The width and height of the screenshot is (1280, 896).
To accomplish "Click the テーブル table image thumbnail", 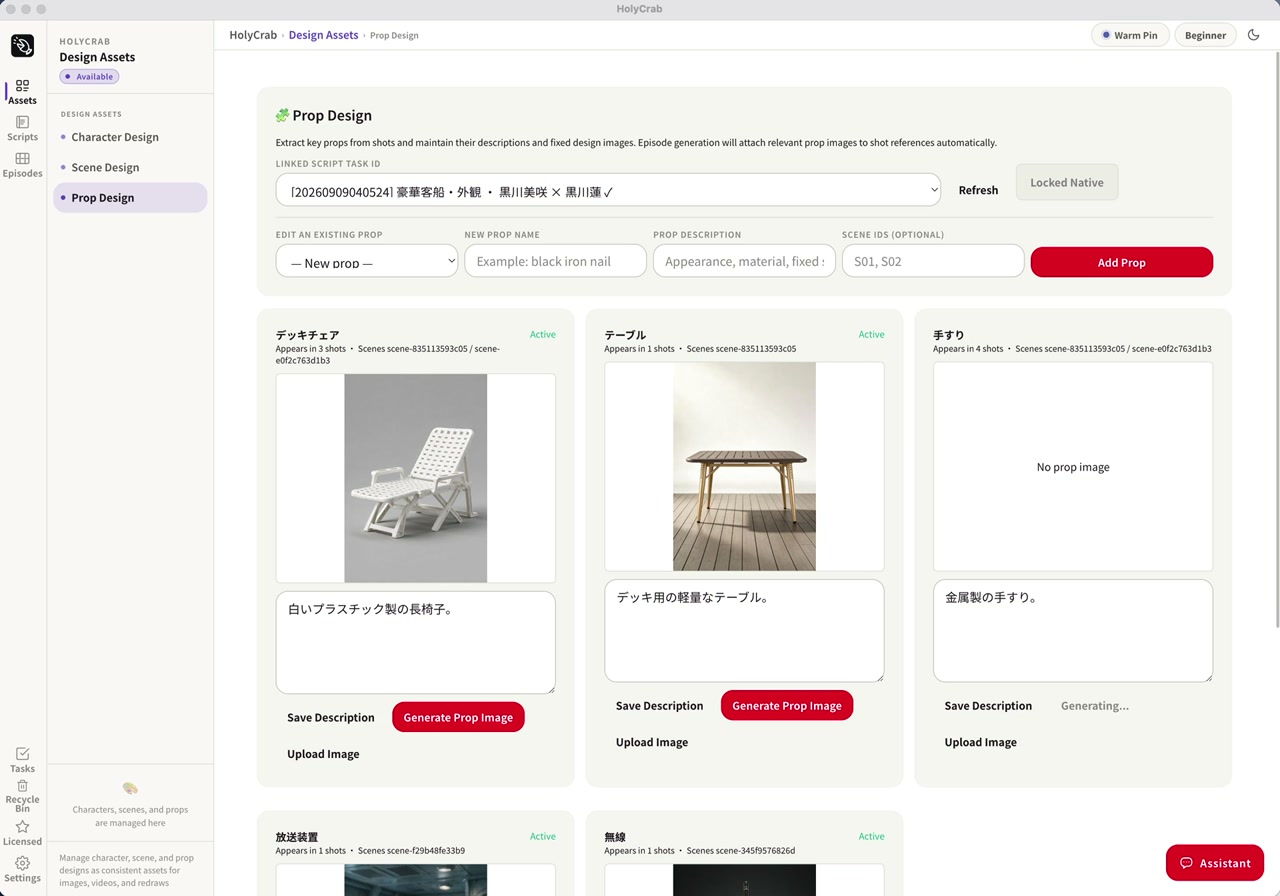I will (x=744, y=467).
